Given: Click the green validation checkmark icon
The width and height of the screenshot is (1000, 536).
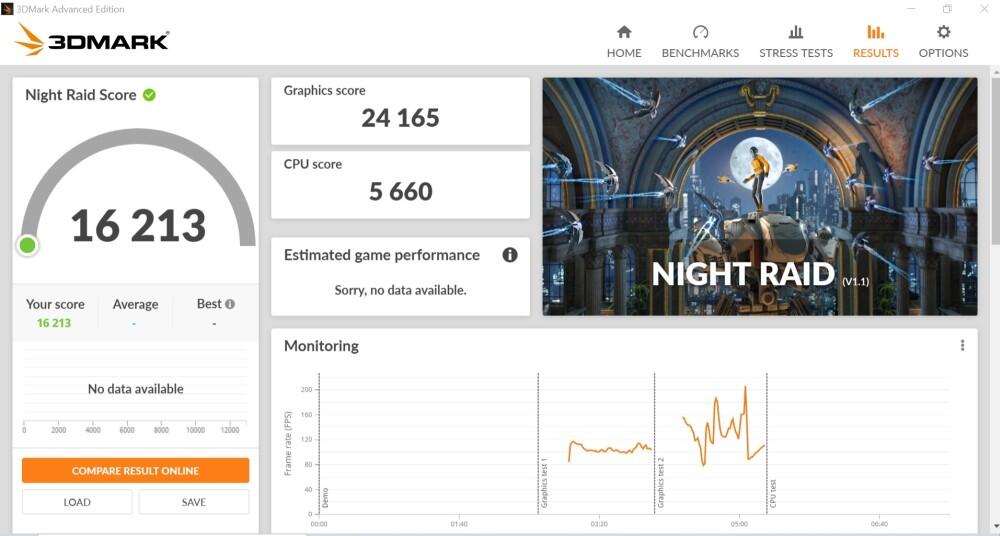Looking at the screenshot, I should tap(149, 95).
